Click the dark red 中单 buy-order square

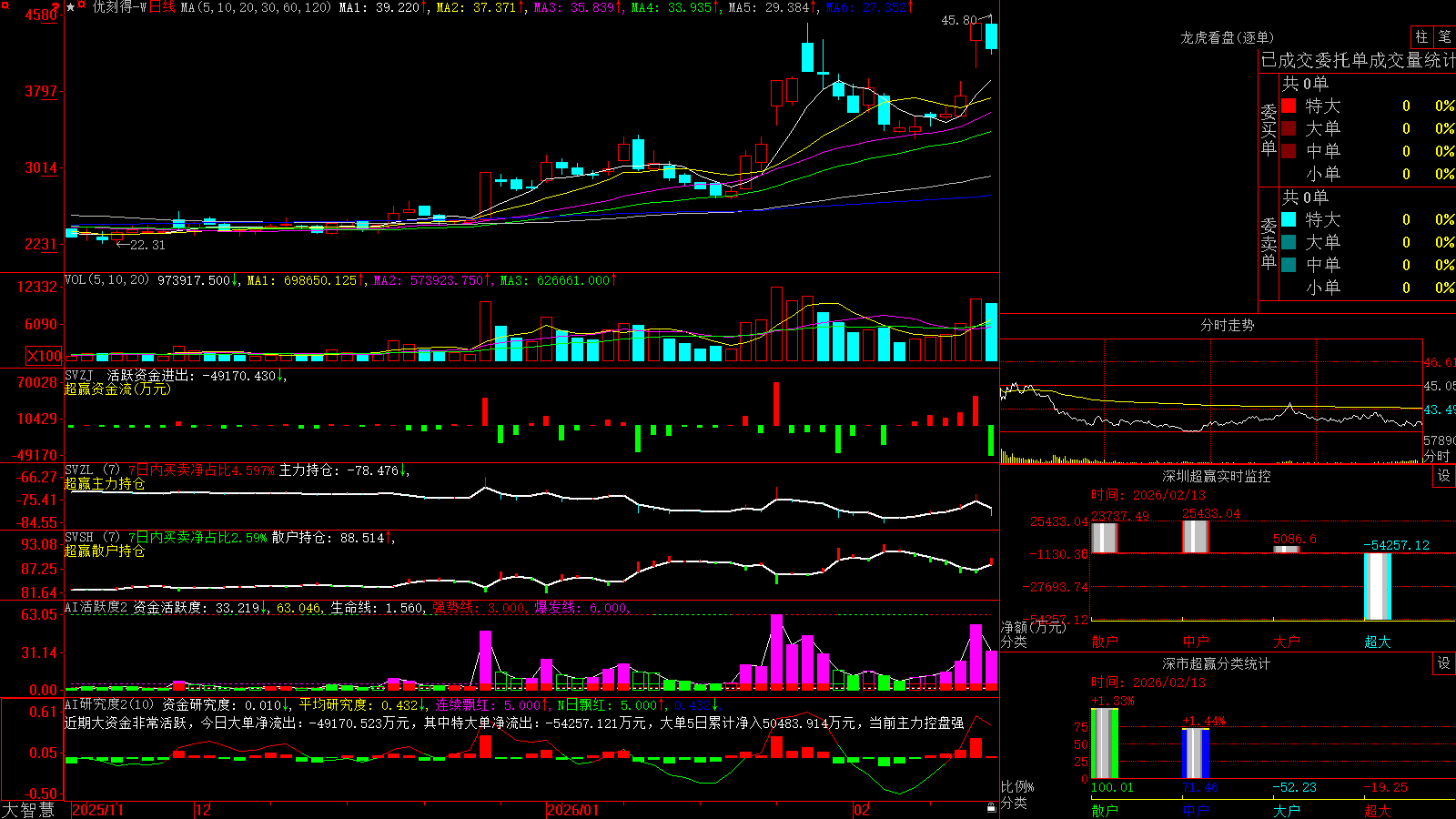click(x=1289, y=151)
